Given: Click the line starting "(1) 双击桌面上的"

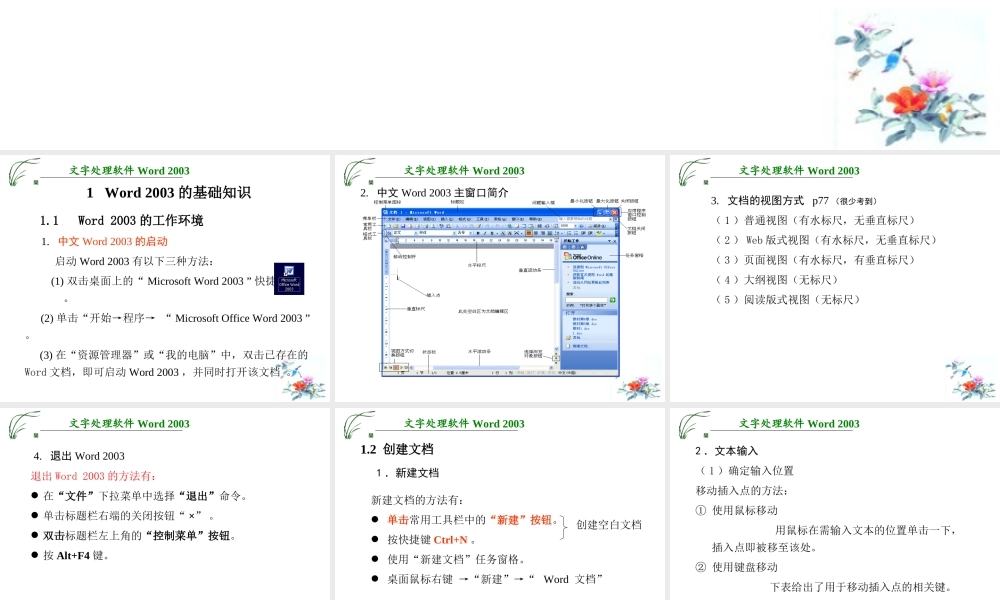Looking at the screenshot, I should pos(162,281).
